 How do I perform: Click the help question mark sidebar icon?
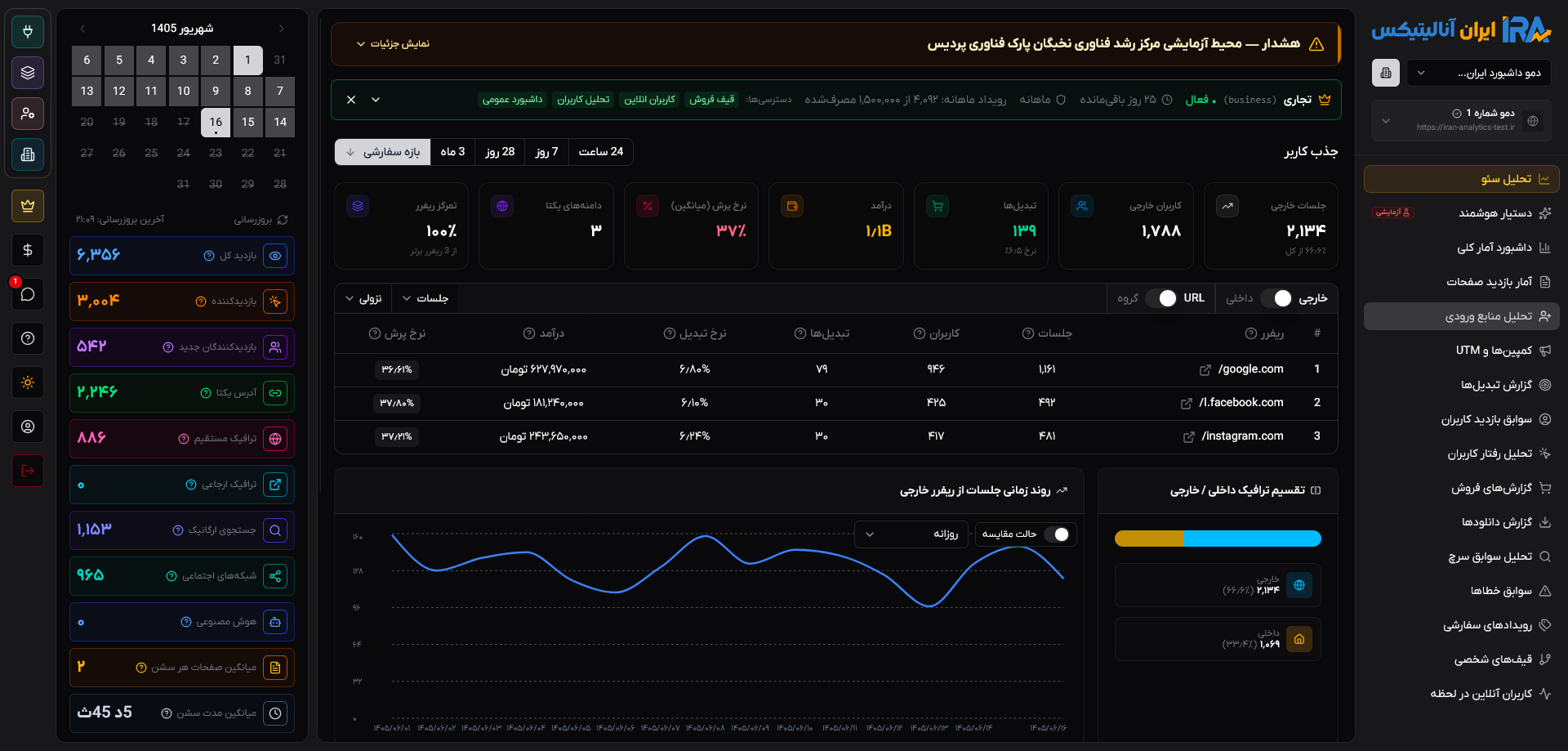click(28, 338)
